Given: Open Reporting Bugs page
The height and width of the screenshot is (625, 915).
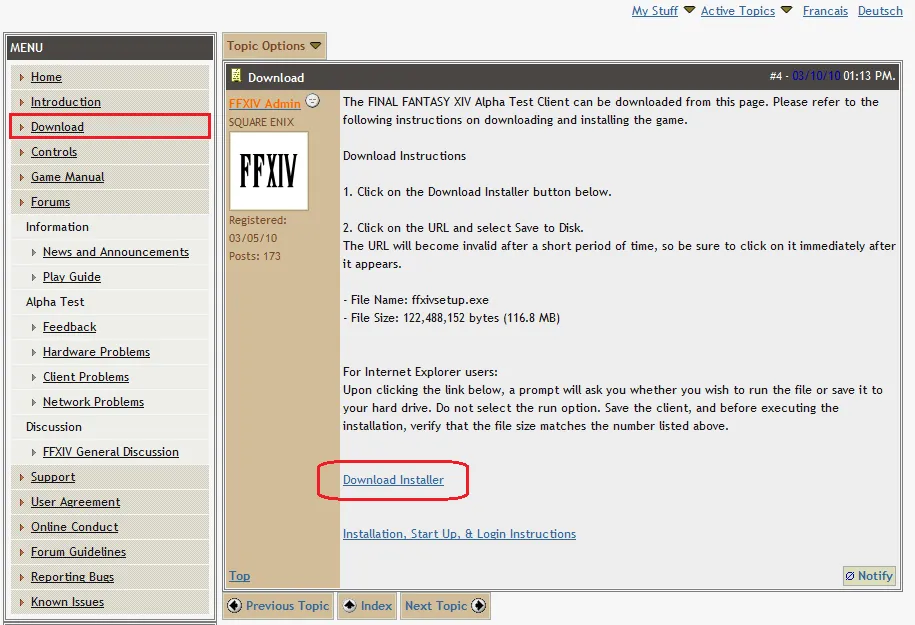Looking at the screenshot, I should click(x=72, y=577).
